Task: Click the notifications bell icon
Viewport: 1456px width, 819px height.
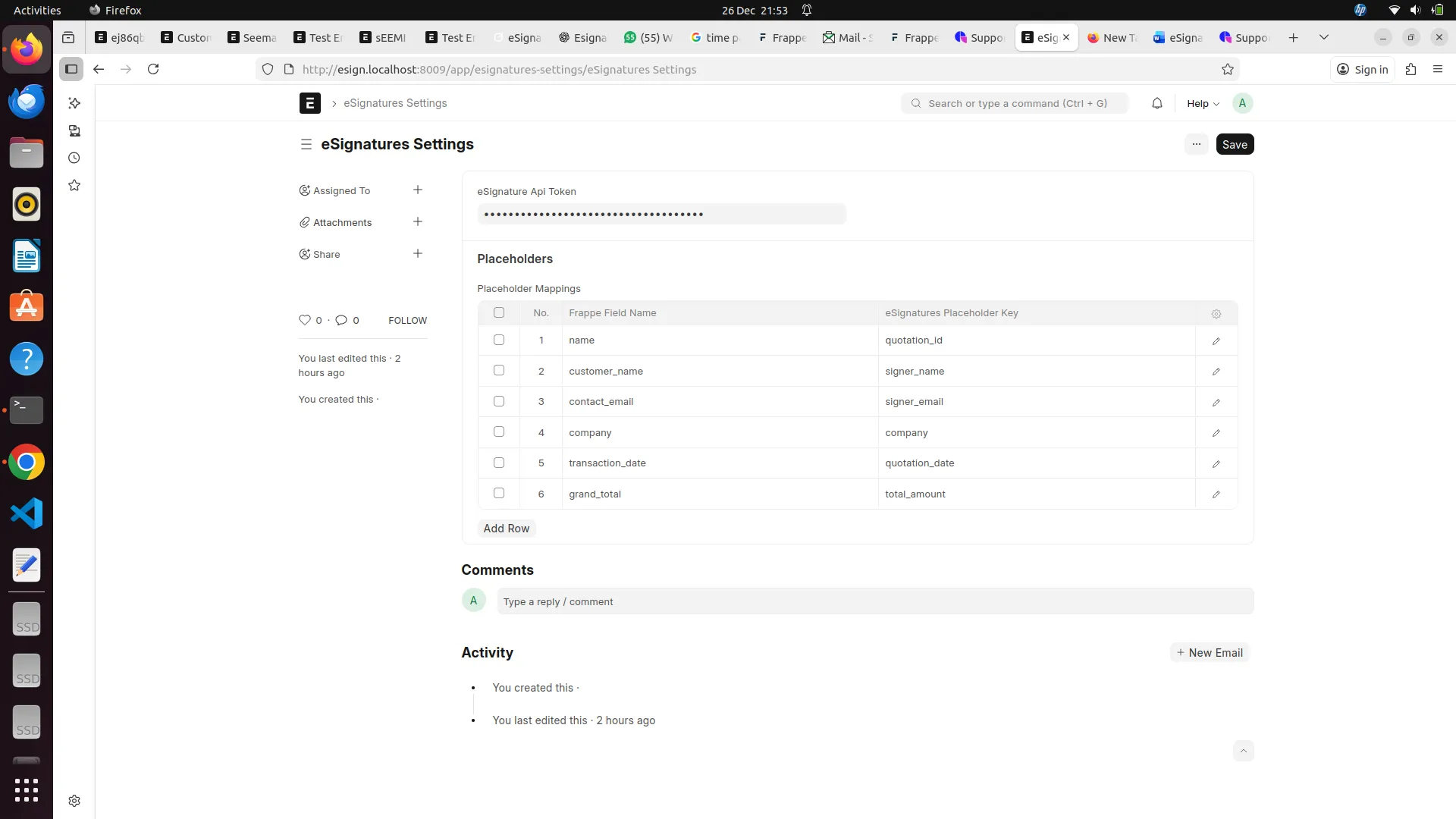Action: click(1156, 103)
